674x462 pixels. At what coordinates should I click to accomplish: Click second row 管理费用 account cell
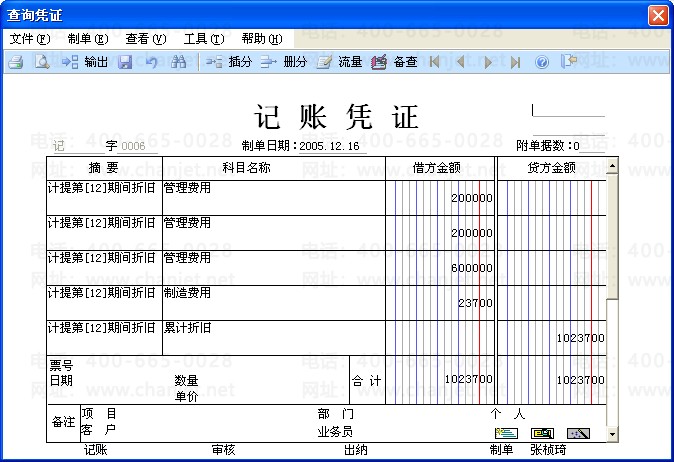pos(274,233)
